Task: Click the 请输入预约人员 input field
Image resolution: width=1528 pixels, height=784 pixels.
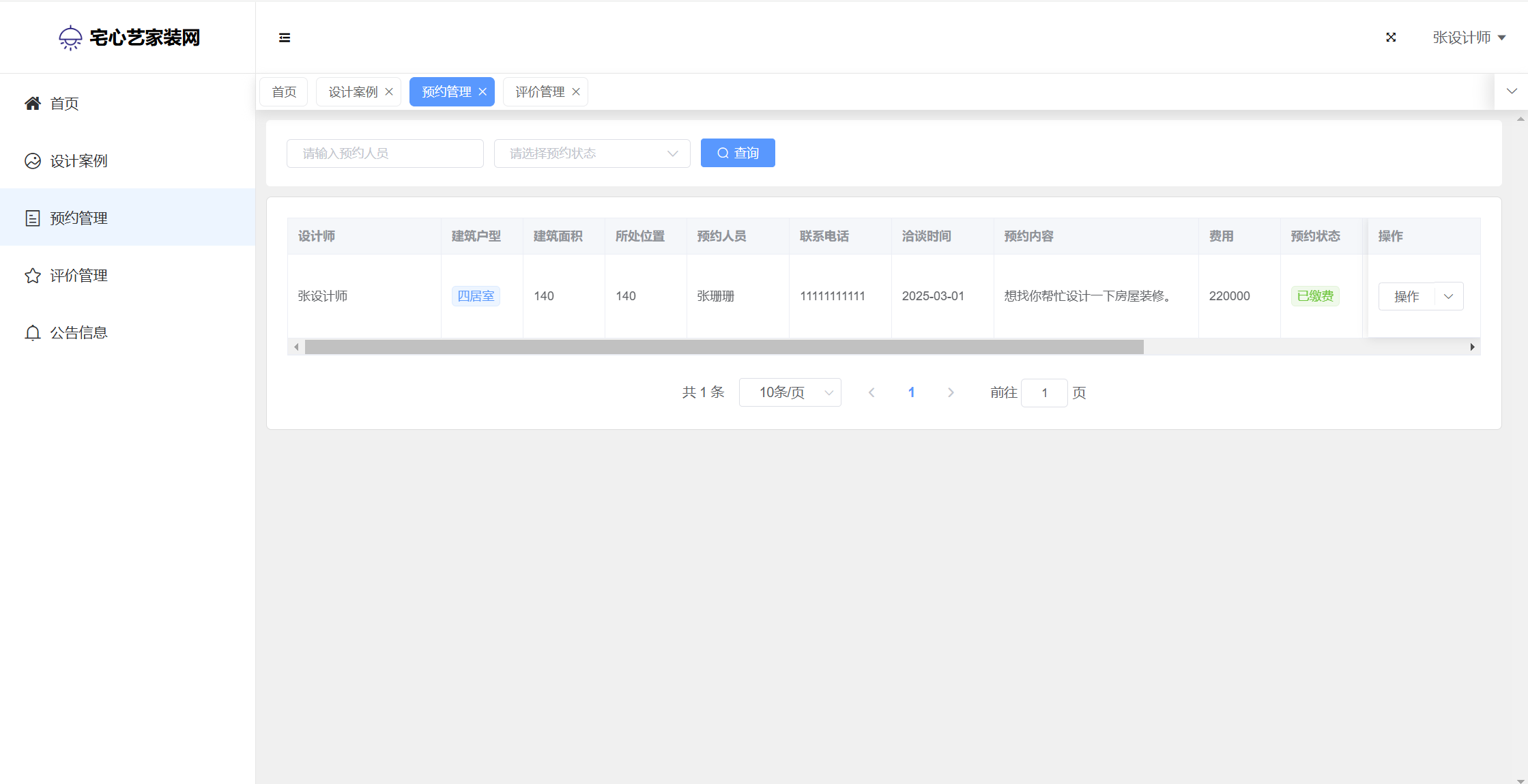Action: coord(385,154)
